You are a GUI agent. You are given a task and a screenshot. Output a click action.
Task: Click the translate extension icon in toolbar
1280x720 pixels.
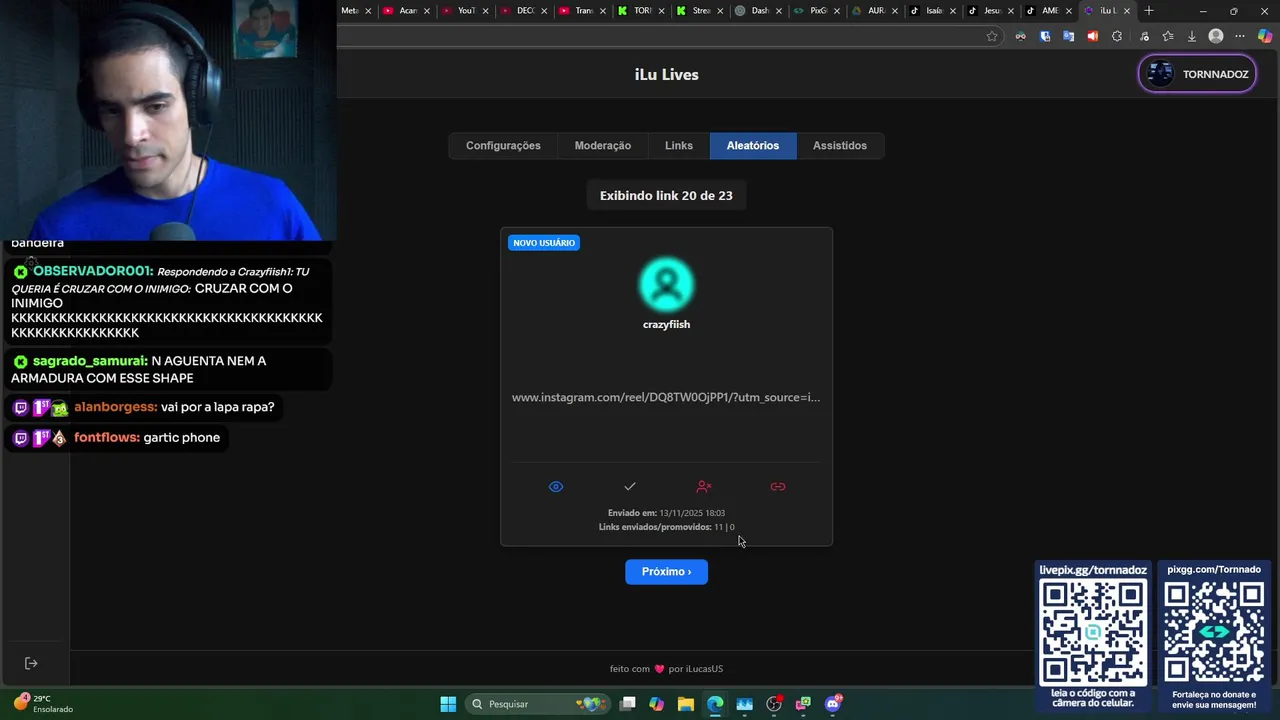tap(1068, 36)
